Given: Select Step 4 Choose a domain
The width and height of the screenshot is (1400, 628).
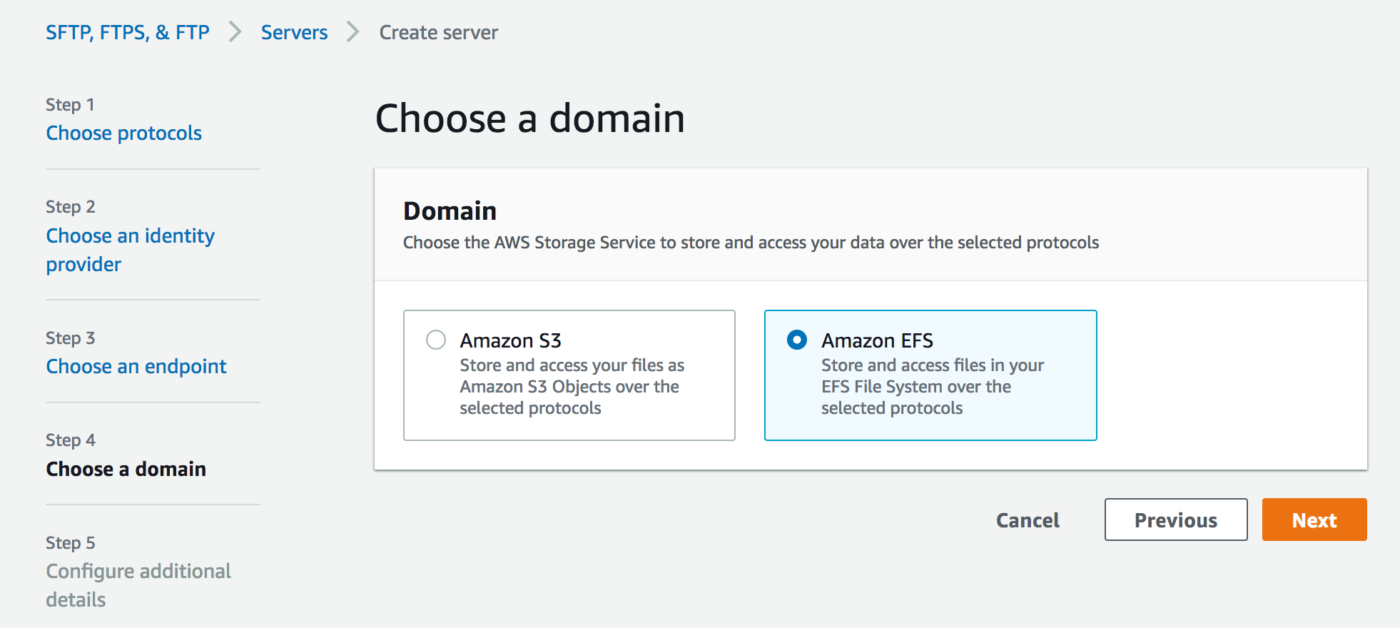Looking at the screenshot, I should click(125, 468).
